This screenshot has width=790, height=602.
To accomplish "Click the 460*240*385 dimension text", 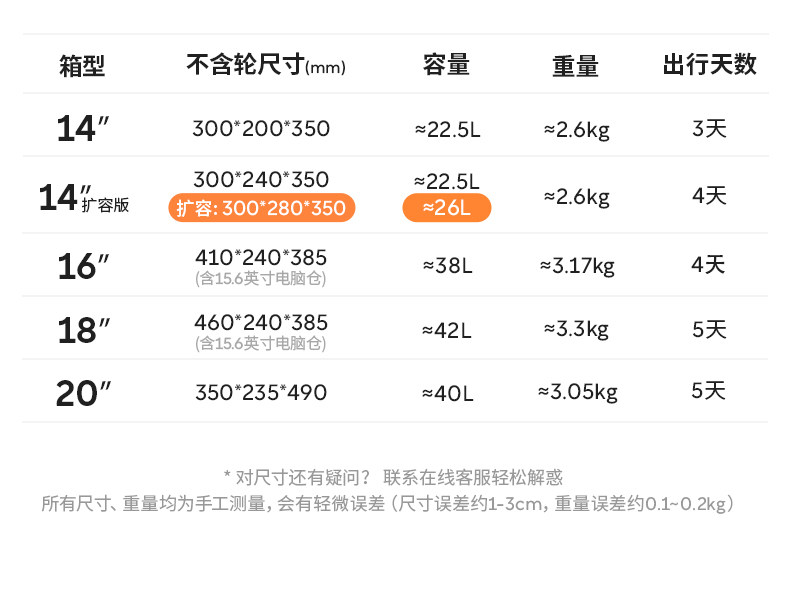I will pos(261,322).
